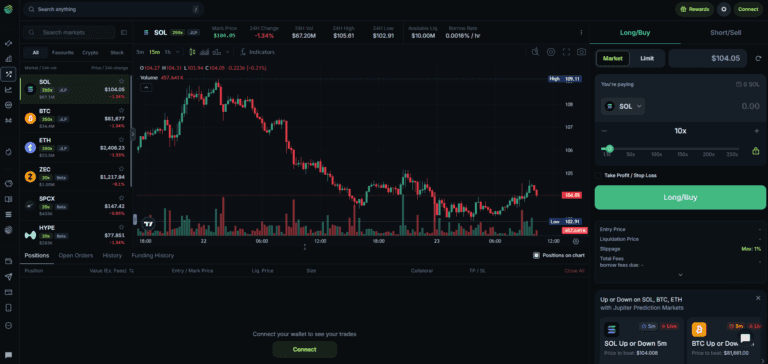Screen dimensions: 768x364
Task: Open the SOL paying token dropdown
Action: coord(623,106)
